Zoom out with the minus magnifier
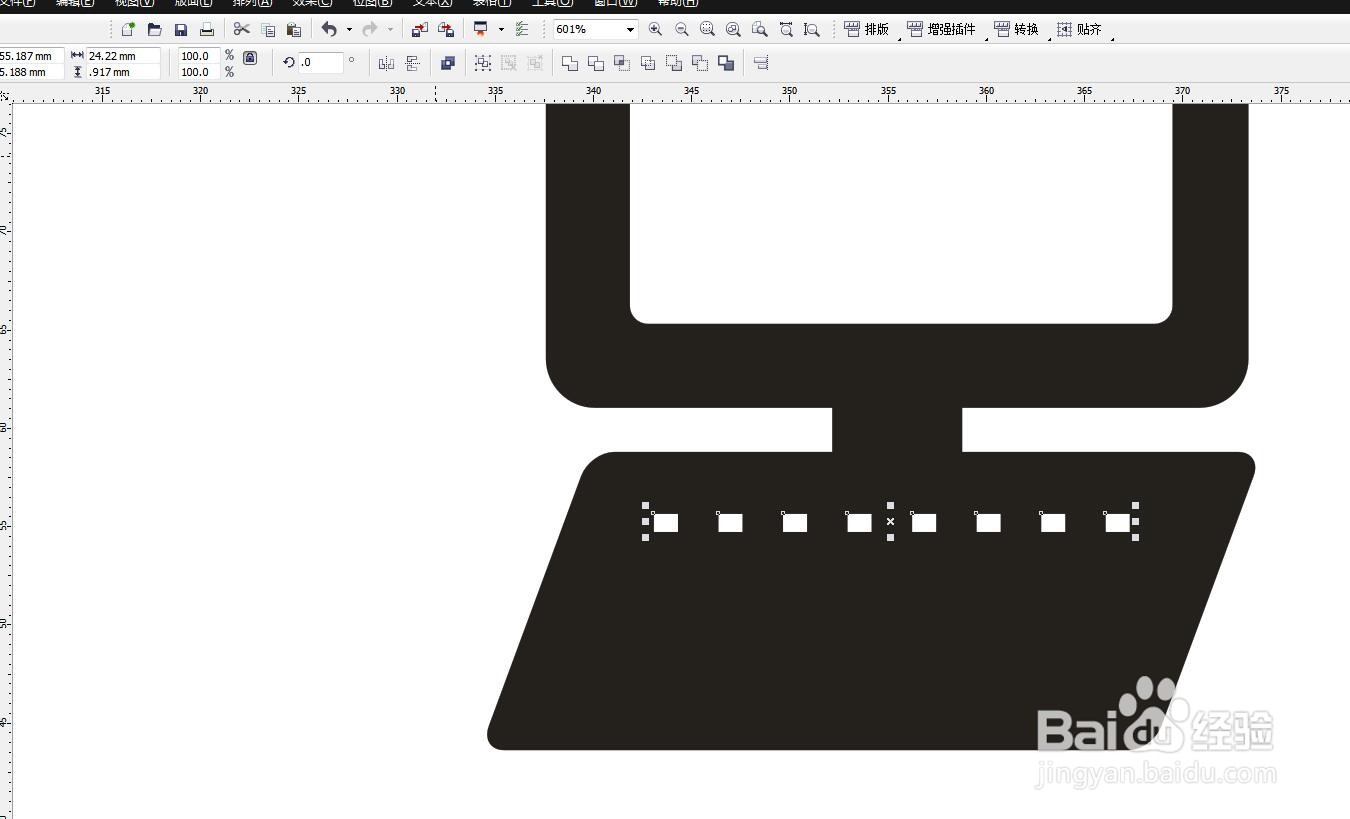This screenshot has height=819, width=1350. (682, 30)
